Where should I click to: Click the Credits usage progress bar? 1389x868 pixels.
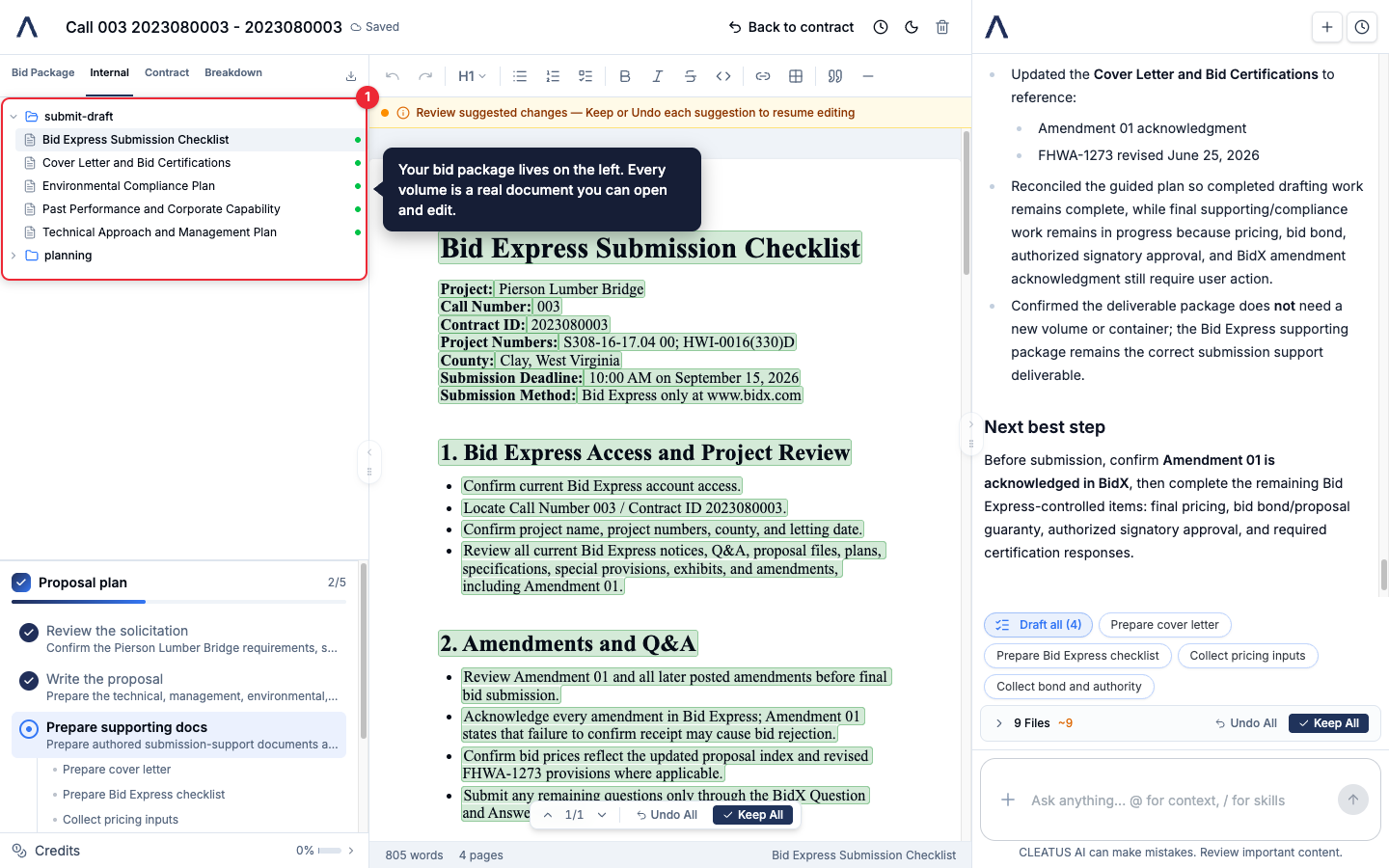[x=330, y=851]
